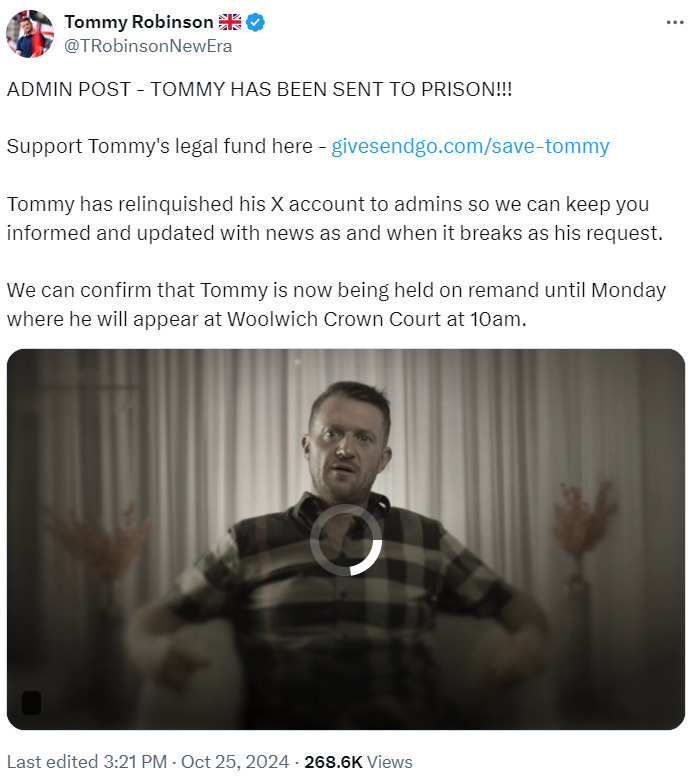Image resolution: width=695 pixels, height=777 pixels.
Task: View edit history via Last edited
Action: 53,762
